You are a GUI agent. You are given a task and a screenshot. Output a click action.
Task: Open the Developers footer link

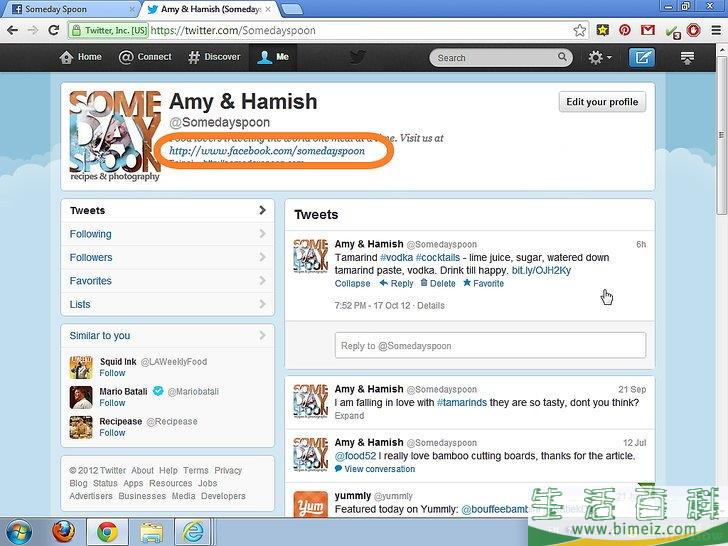pos(223,496)
